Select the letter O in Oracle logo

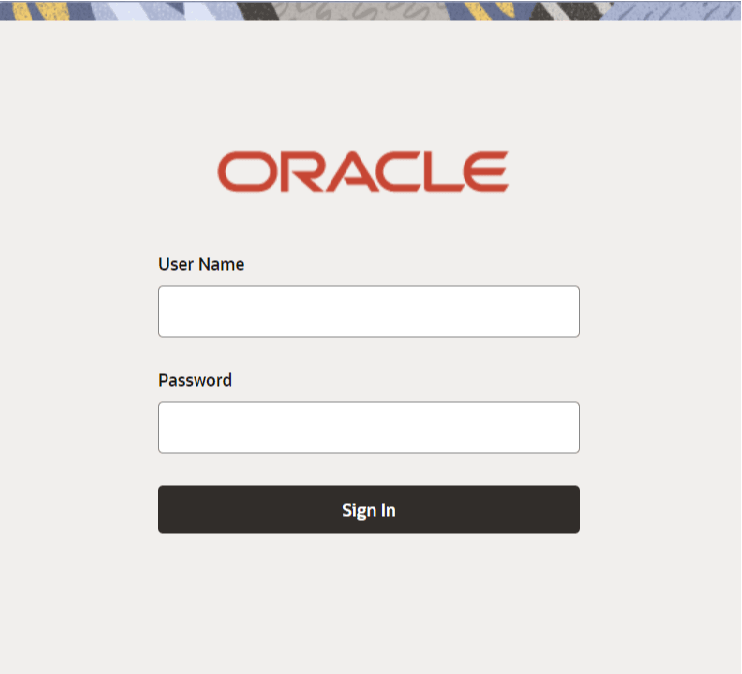[246, 171]
